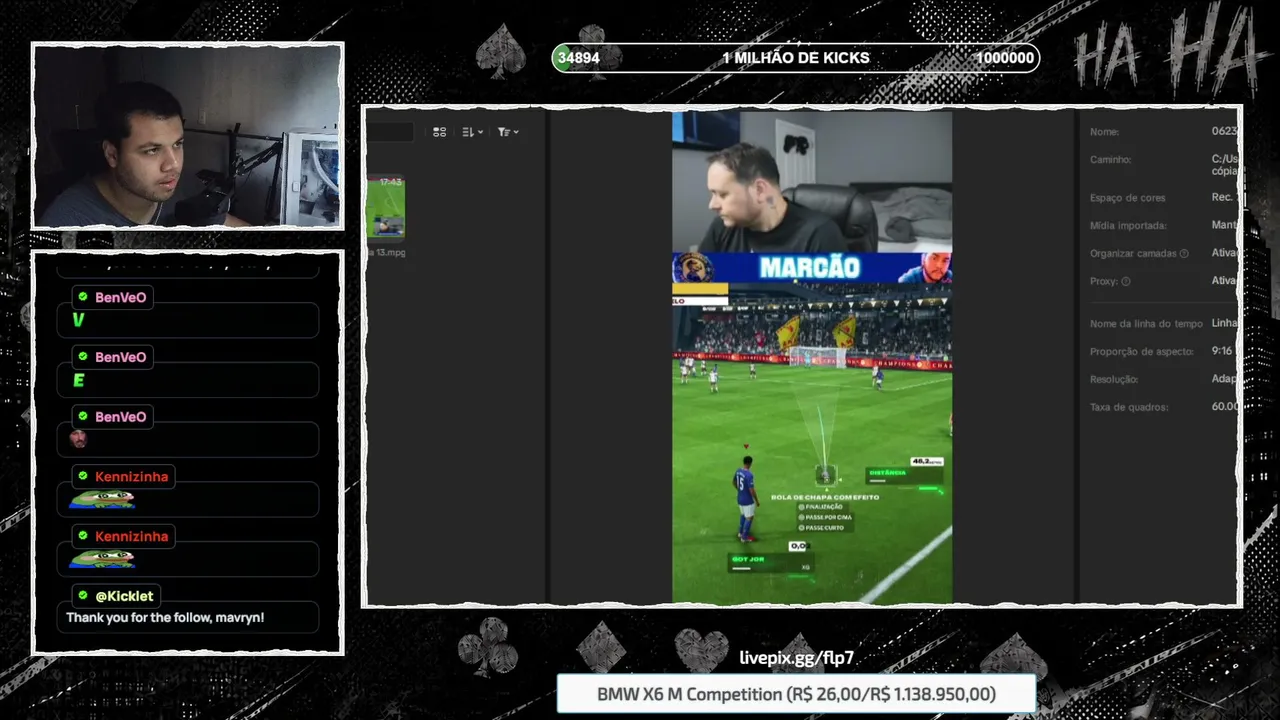Click the Mídia importada label
The height and width of the screenshot is (720, 1280).
coord(1128,226)
